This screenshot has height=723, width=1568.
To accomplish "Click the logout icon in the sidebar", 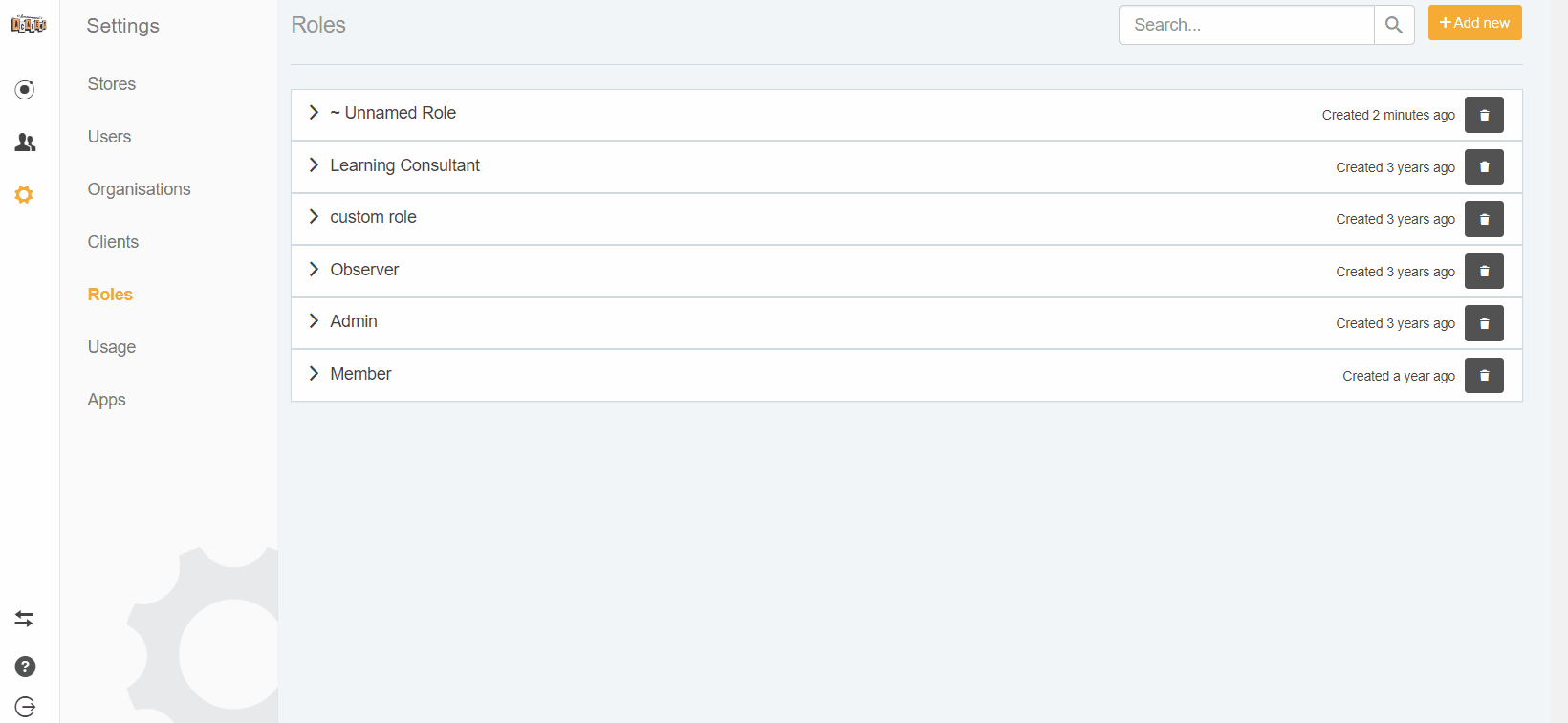I will 25,707.
